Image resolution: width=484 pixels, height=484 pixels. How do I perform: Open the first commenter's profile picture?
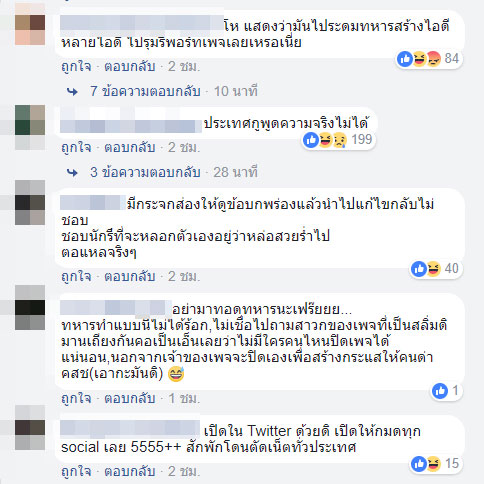pyautogui.click(x=30, y=29)
